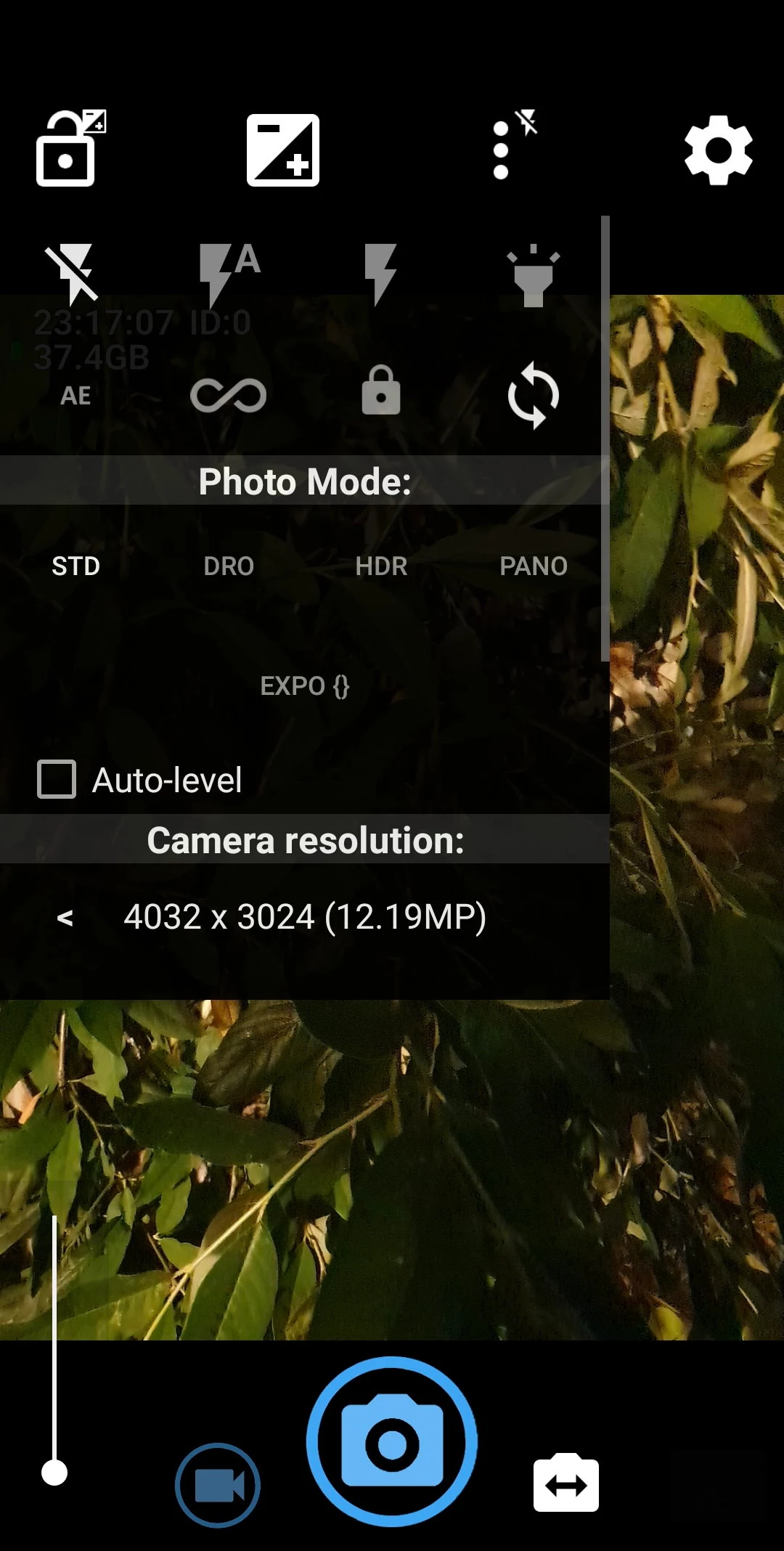784x1551 pixels.
Task: Switch to video recording mode
Action: 218,1486
